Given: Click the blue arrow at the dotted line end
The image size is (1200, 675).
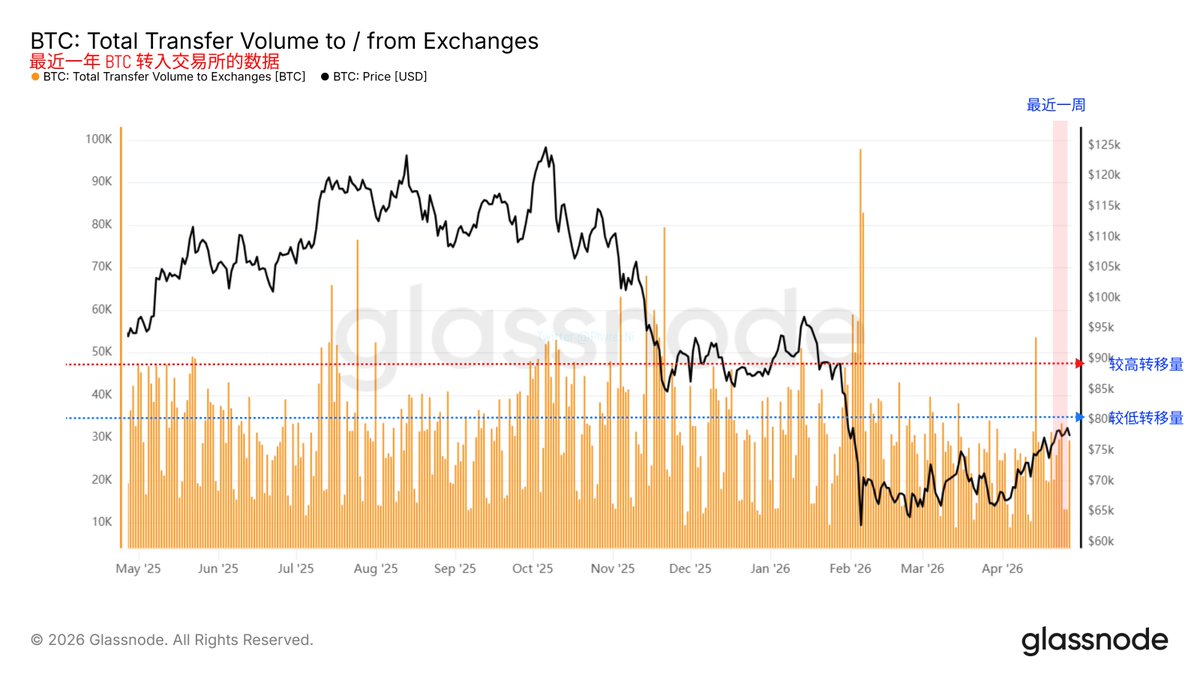Looking at the screenshot, I should point(1079,417).
